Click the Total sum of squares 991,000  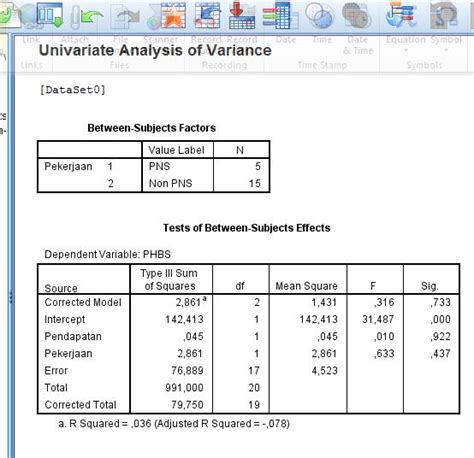[x=184, y=388]
